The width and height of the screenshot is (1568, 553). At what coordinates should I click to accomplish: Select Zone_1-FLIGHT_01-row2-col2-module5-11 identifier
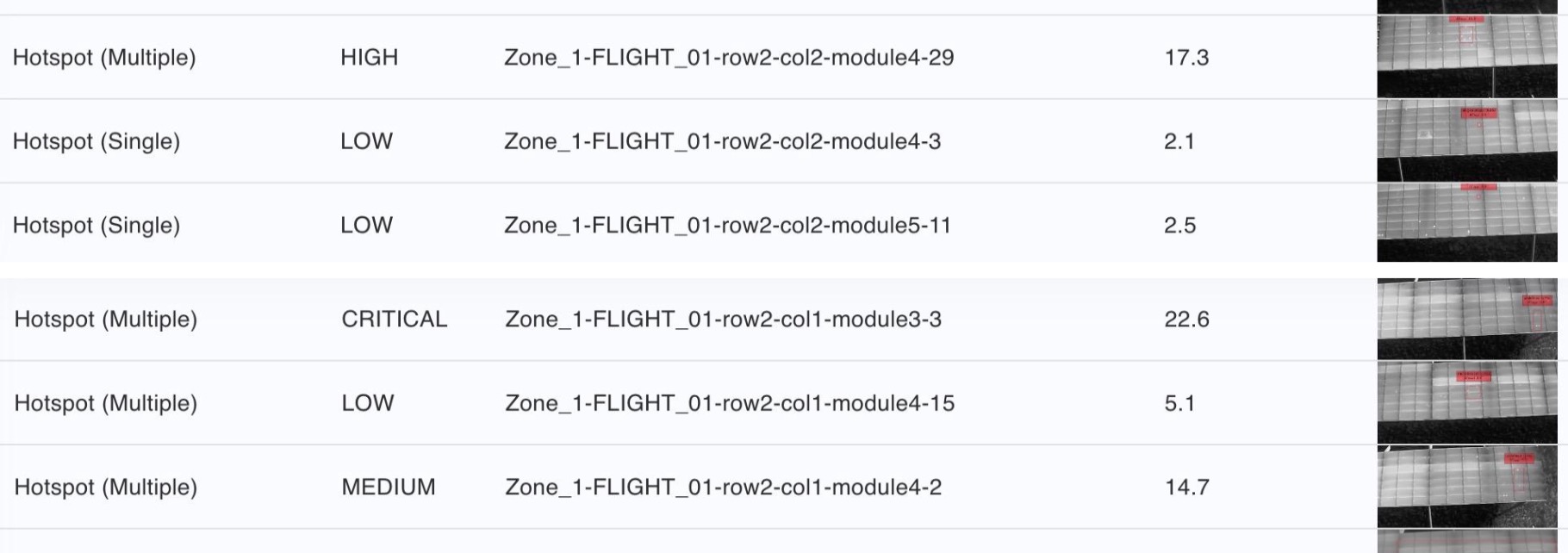point(727,226)
